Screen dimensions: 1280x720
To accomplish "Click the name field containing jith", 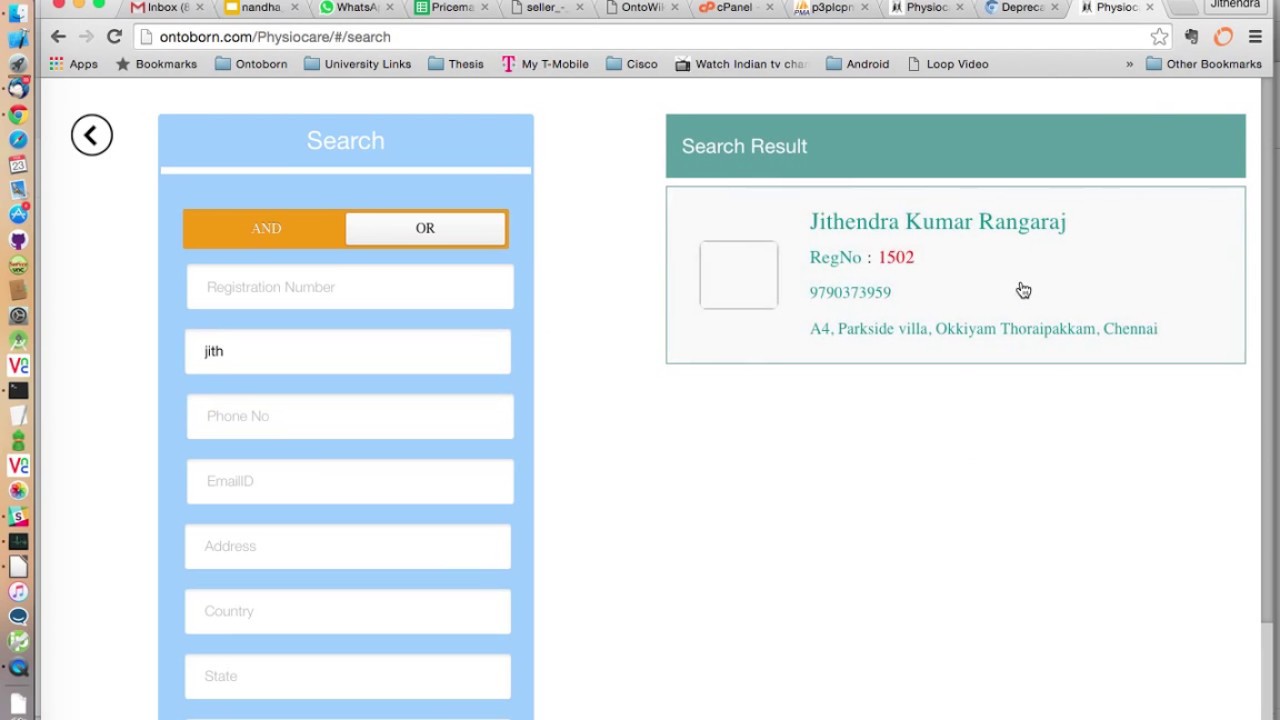I will point(348,352).
